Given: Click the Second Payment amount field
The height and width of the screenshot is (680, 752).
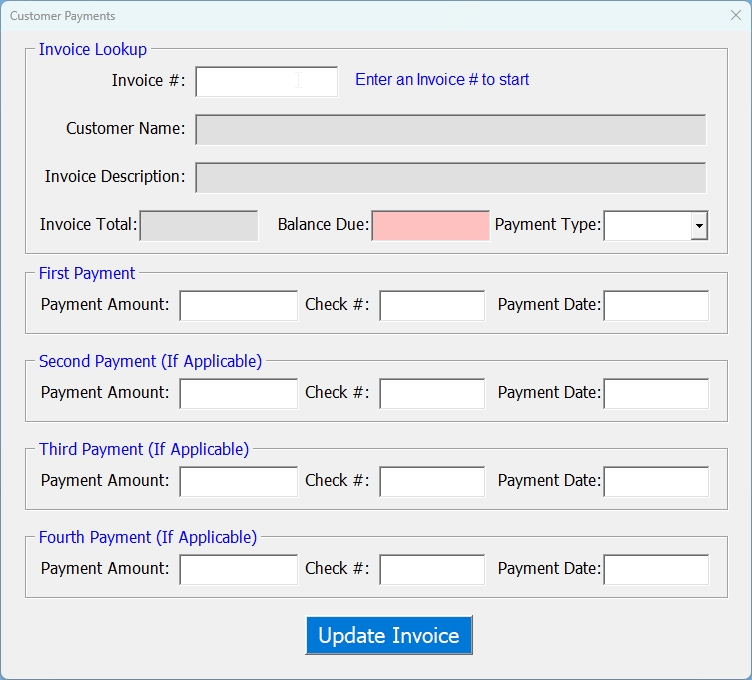Looking at the screenshot, I should click(238, 394).
